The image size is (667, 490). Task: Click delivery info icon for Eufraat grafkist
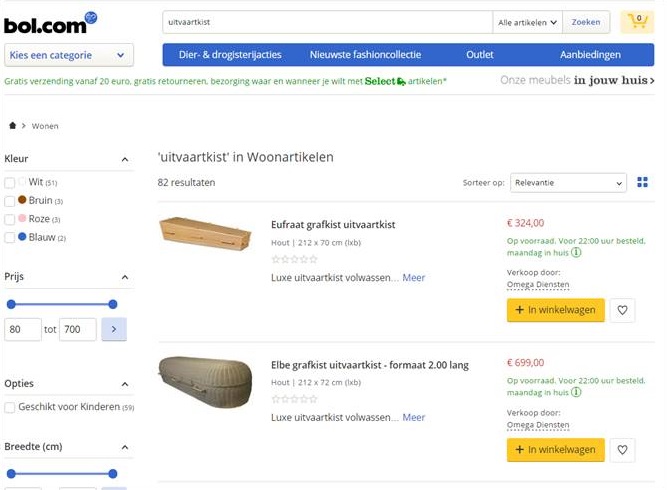[577, 253]
